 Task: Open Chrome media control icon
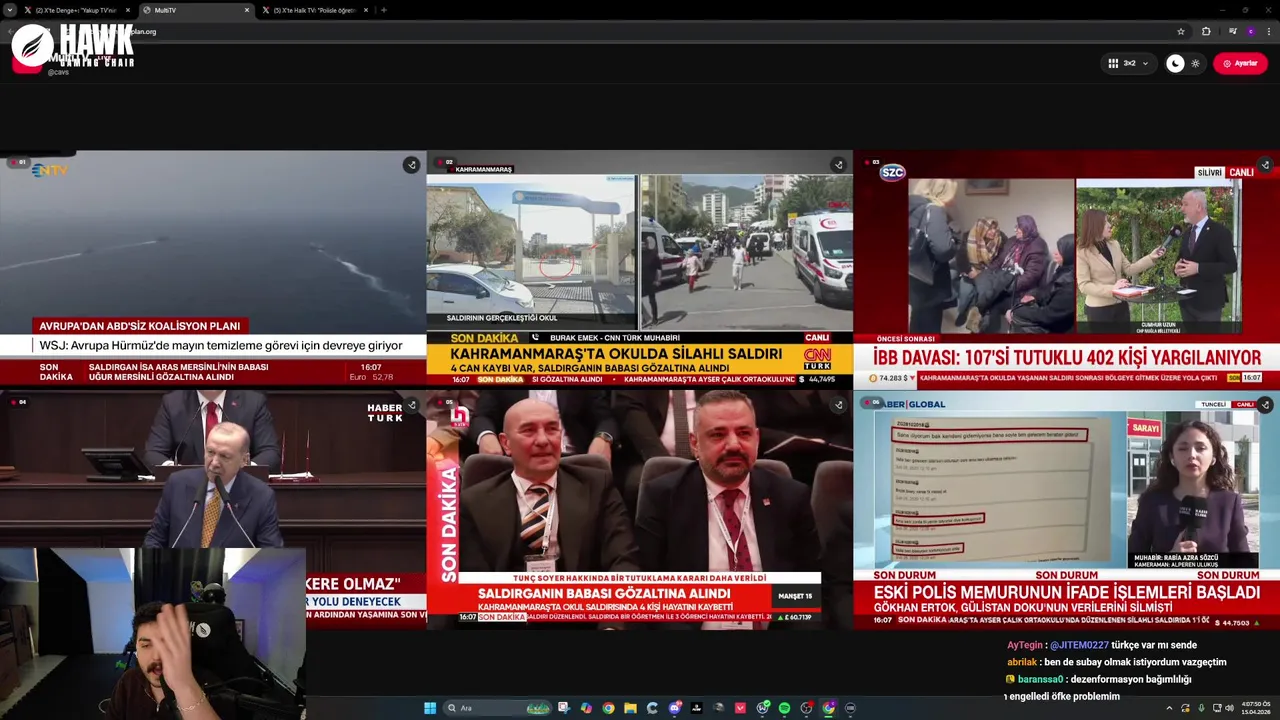coord(1233,31)
